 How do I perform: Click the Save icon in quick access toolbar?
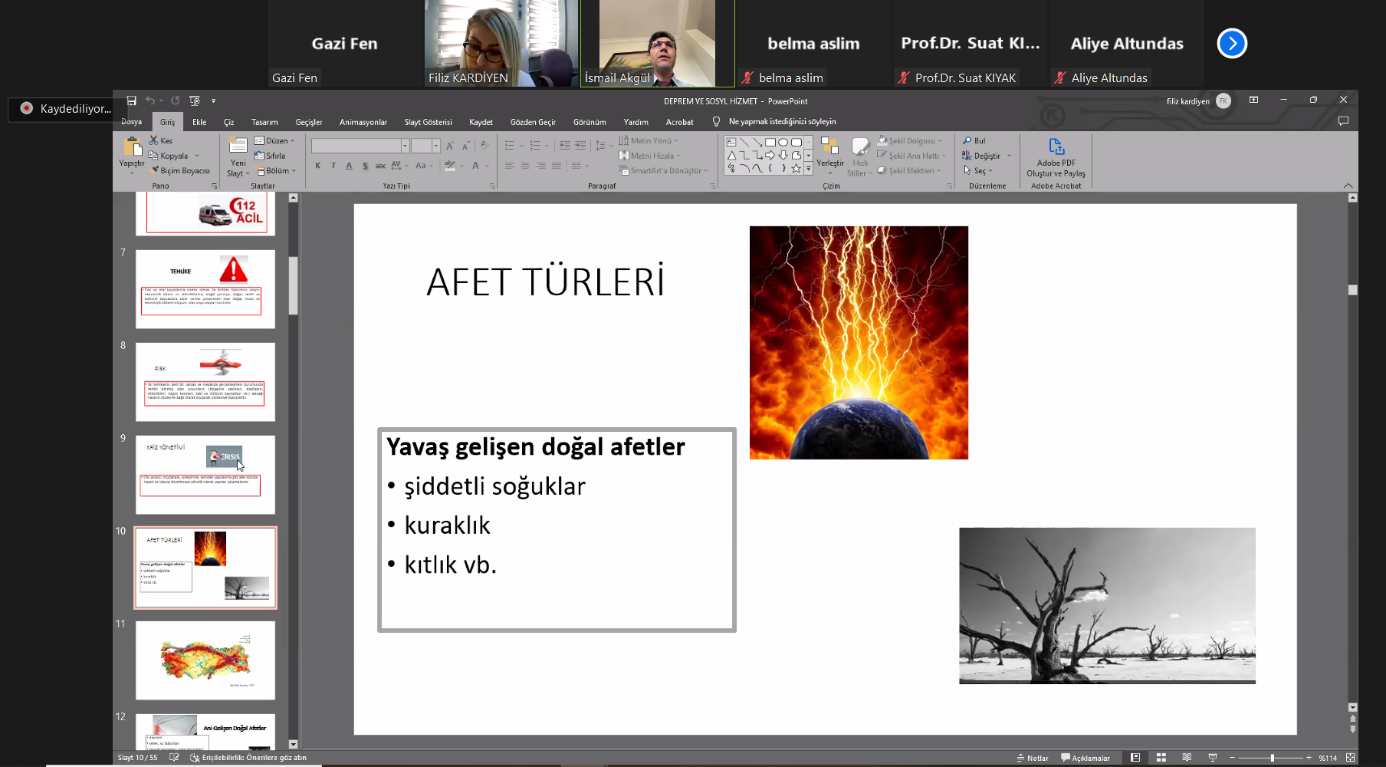[131, 101]
